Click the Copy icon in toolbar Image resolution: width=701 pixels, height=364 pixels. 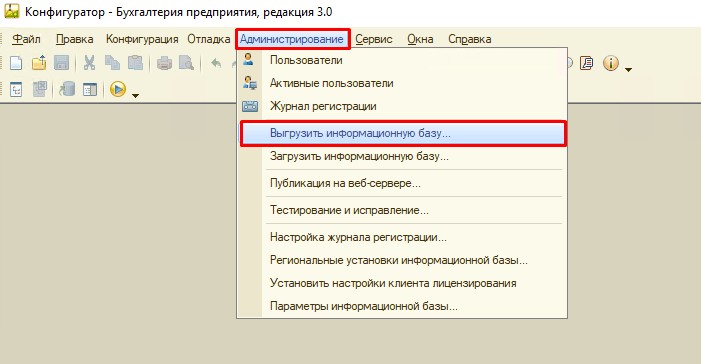click(x=112, y=63)
